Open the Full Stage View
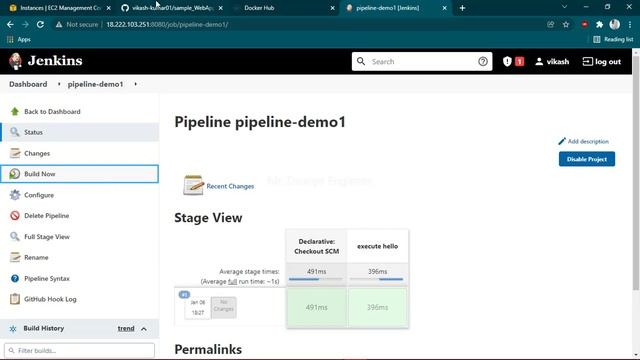Viewport: 640px width, 360px height. click(47, 237)
